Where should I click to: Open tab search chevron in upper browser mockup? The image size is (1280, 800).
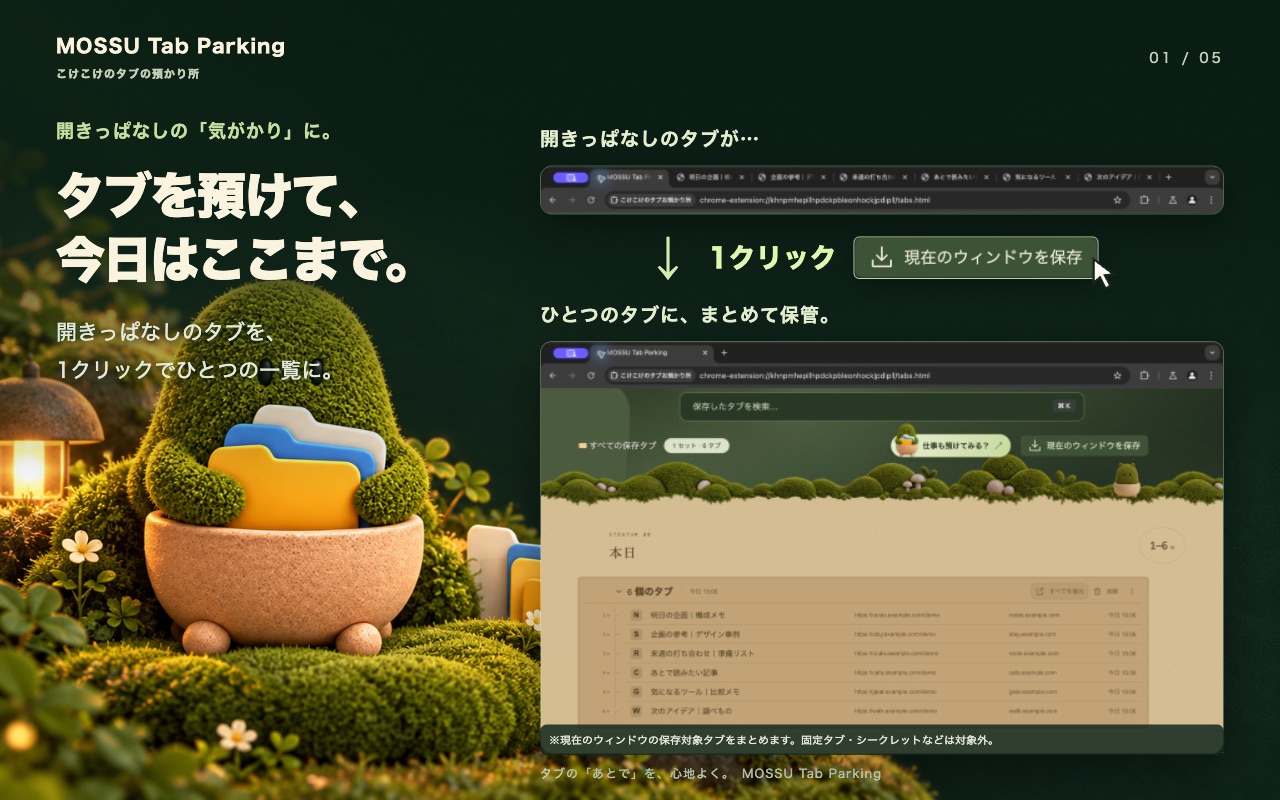click(1212, 177)
